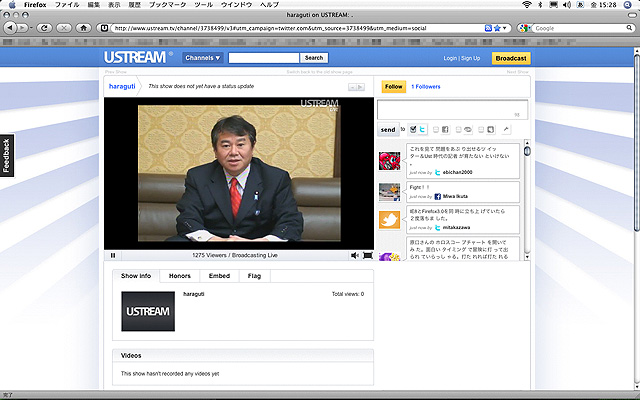Focus the chat message text box
Viewport: 640px width, 400px height.
click(452, 109)
